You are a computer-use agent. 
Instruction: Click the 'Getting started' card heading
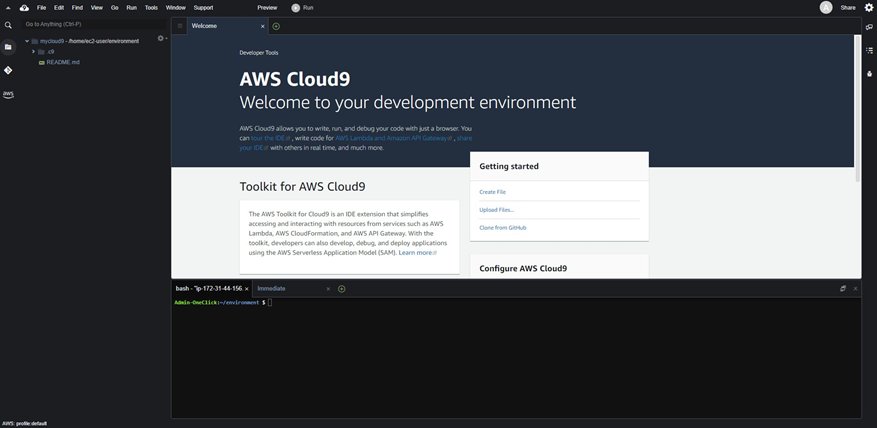pyautogui.click(x=509, y=166)
